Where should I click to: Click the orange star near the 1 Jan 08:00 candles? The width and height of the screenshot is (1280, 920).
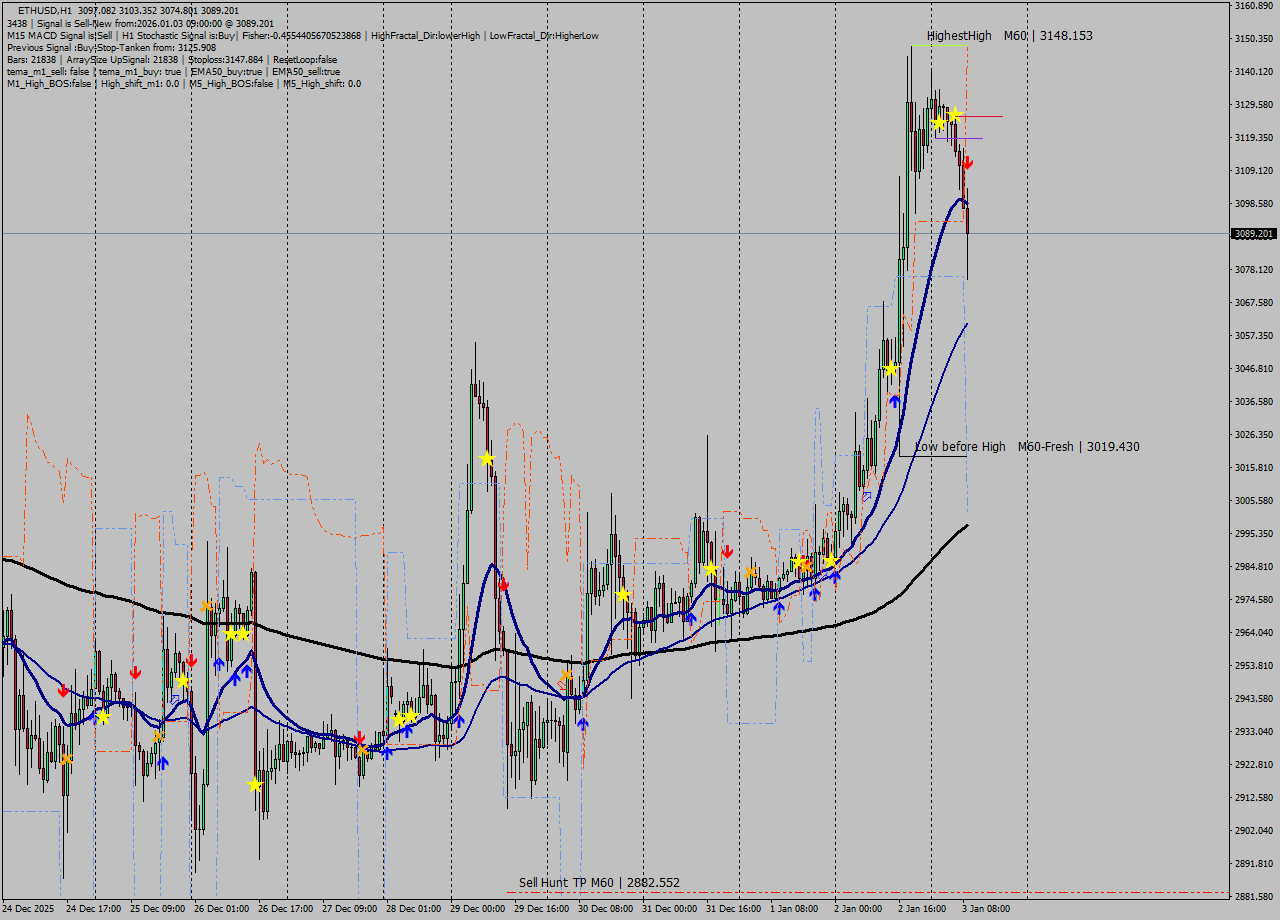805,566
